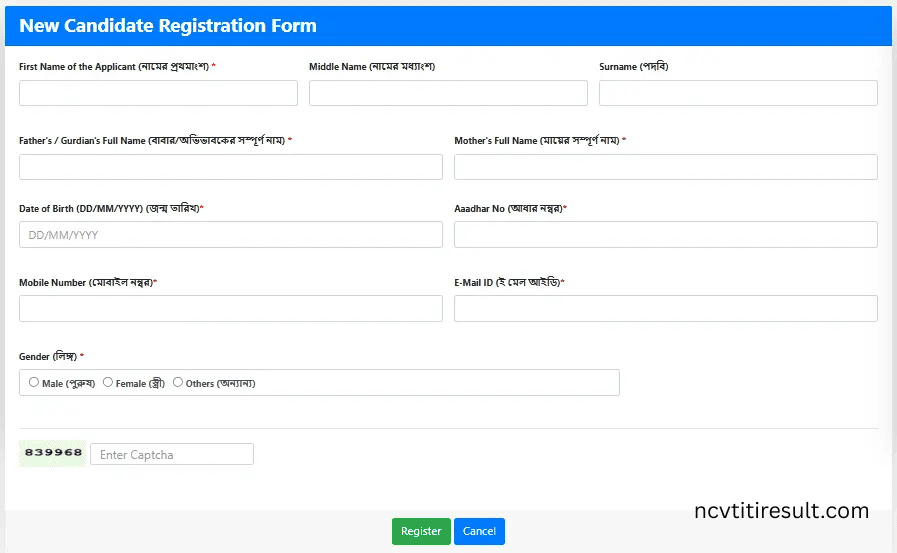Click the captcha image showing 839968
Screen dimensions: 897x553
53,453
